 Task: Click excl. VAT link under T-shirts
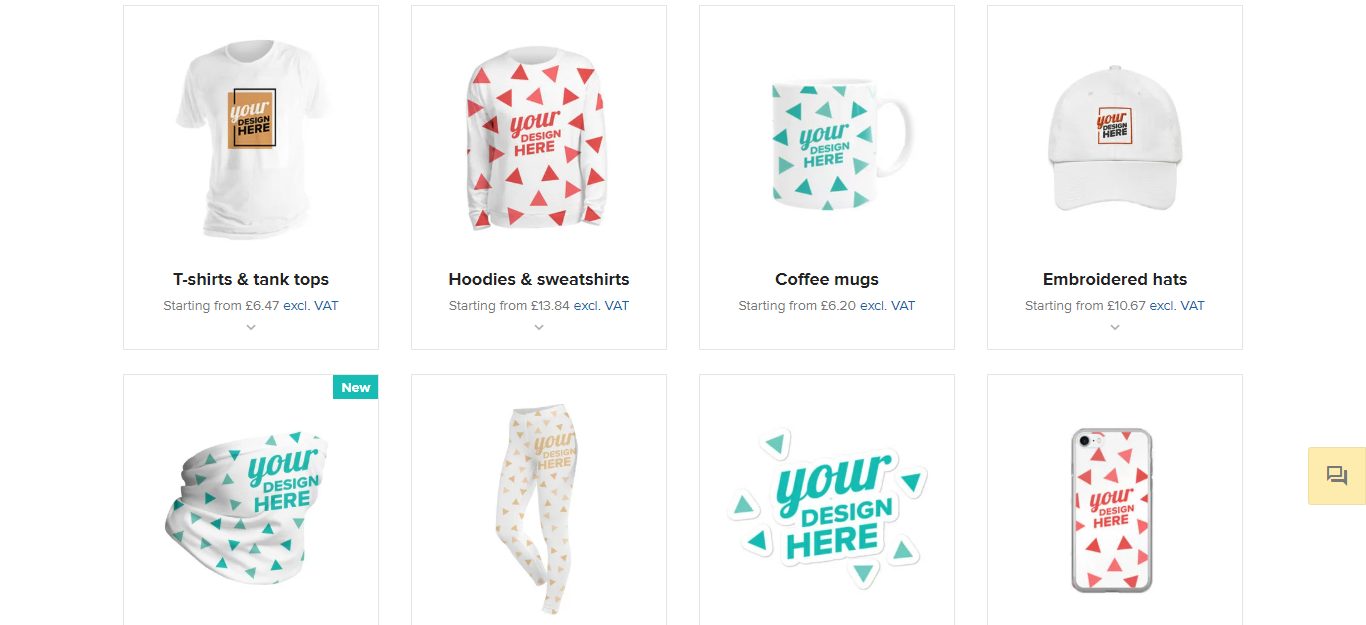[311, 306]
